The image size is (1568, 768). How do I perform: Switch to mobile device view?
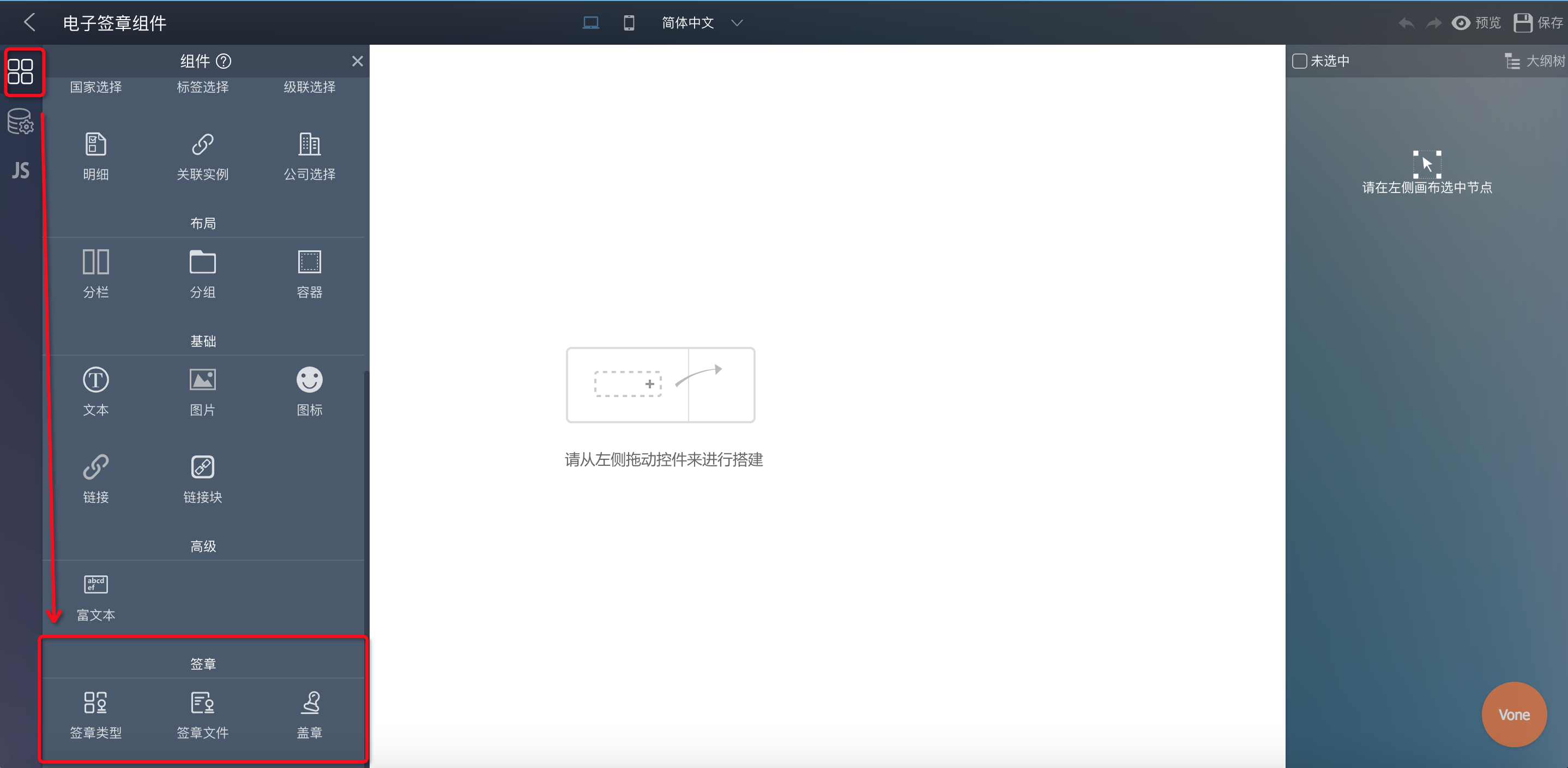629,23
